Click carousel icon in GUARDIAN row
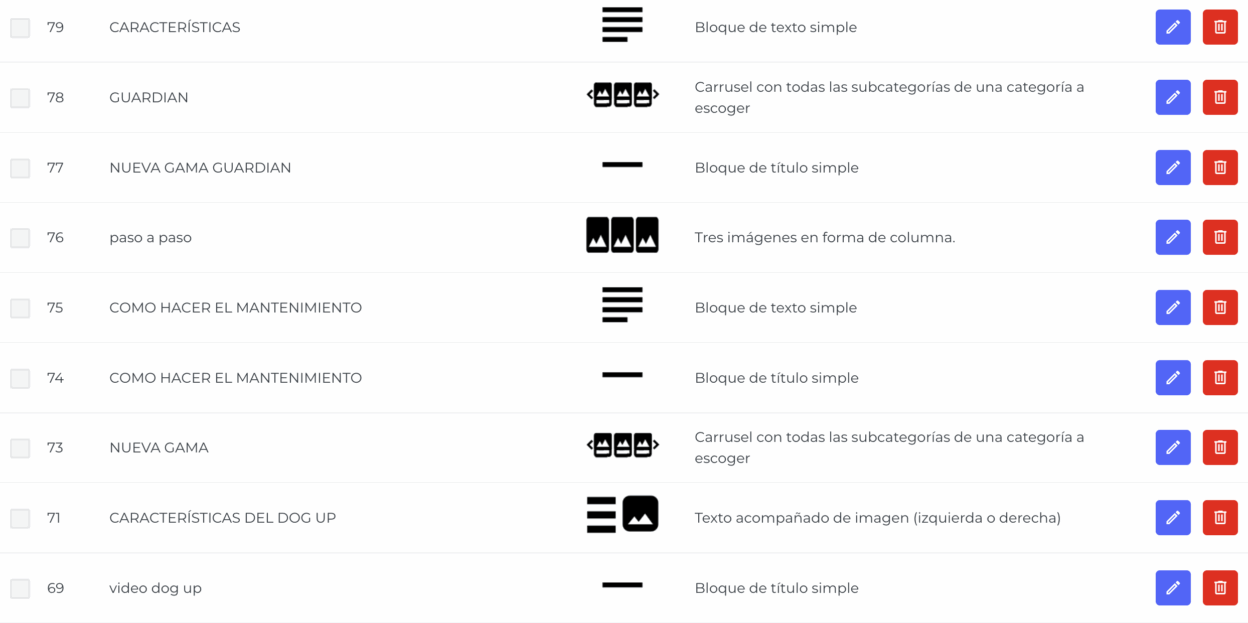This screenshot has width=1248, height=623. point(622,95)
